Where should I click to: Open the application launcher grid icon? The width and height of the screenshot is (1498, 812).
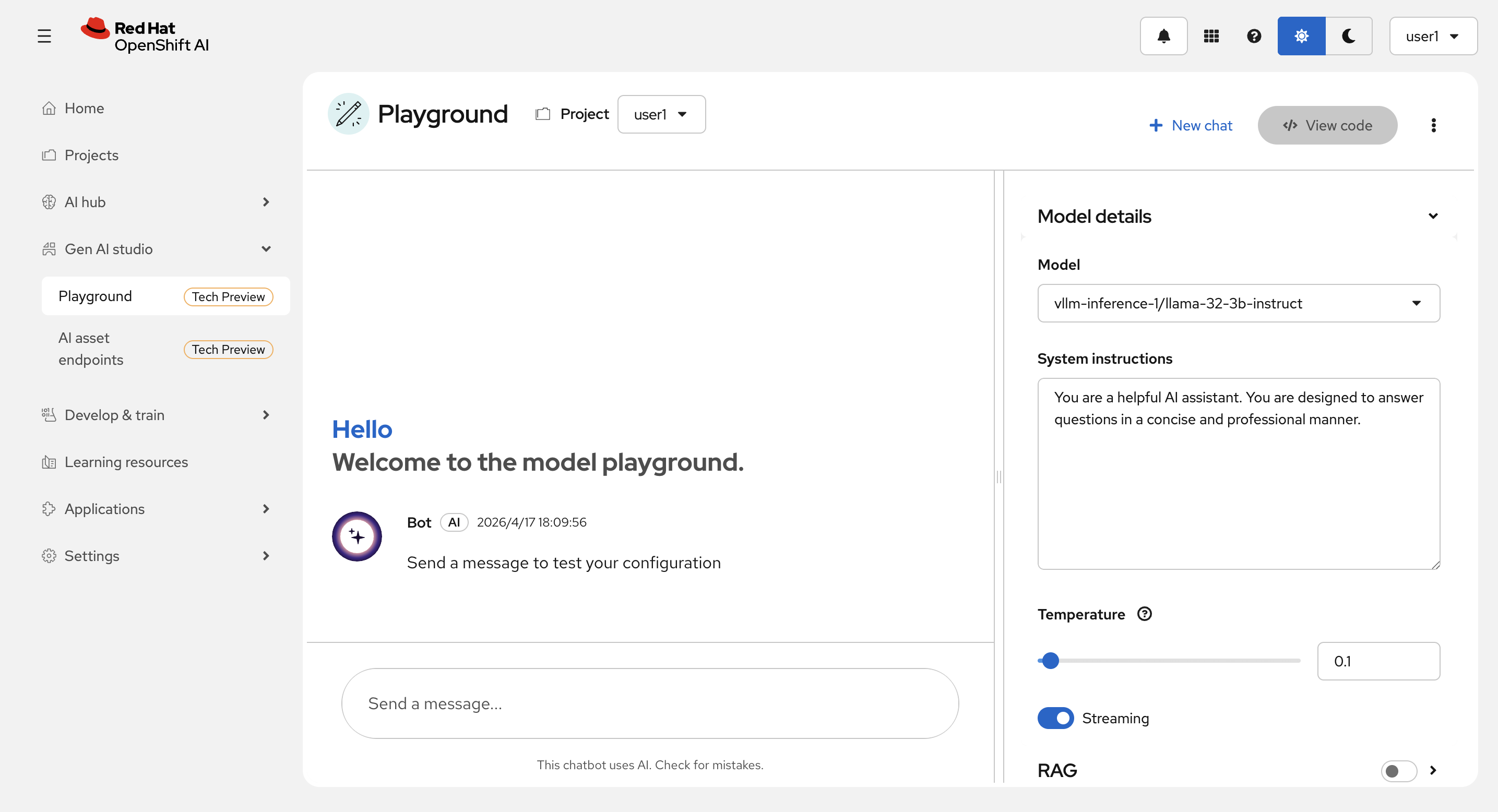(1211, 36)
